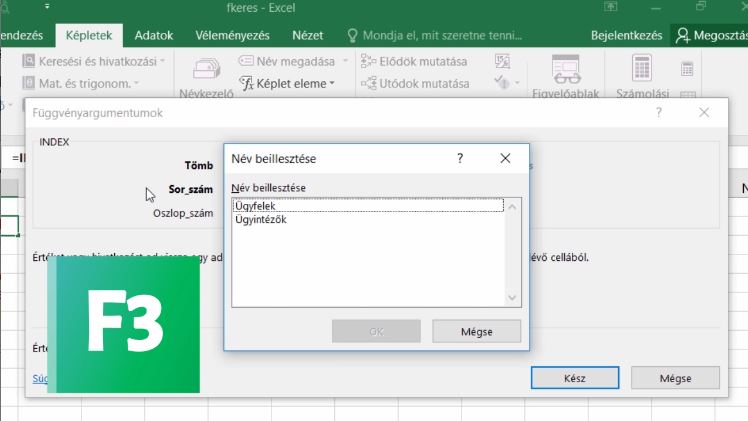
Task: Select Ügyfelek in the name list
Action: [x=368, y=205]
